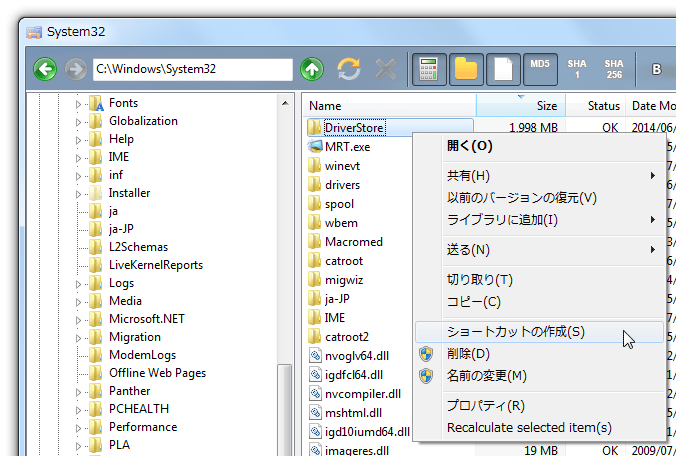
Task: Select the ModemLogs folder in tree
Action: tap(142, 355)
